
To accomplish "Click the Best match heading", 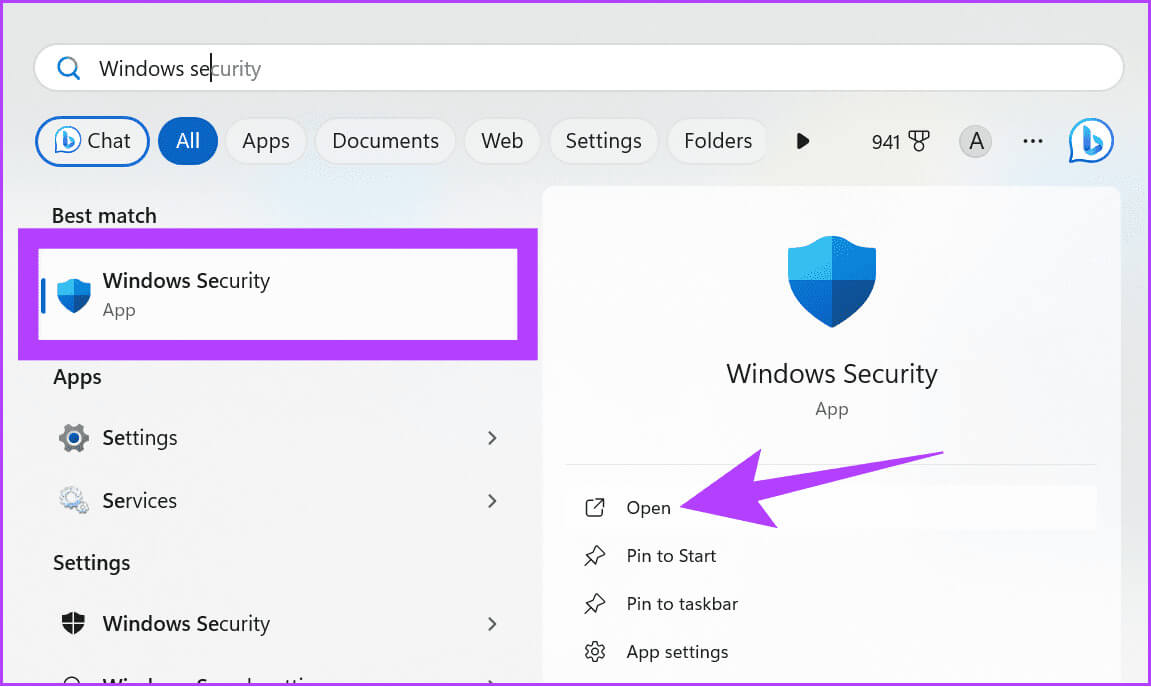I will 104,216.
